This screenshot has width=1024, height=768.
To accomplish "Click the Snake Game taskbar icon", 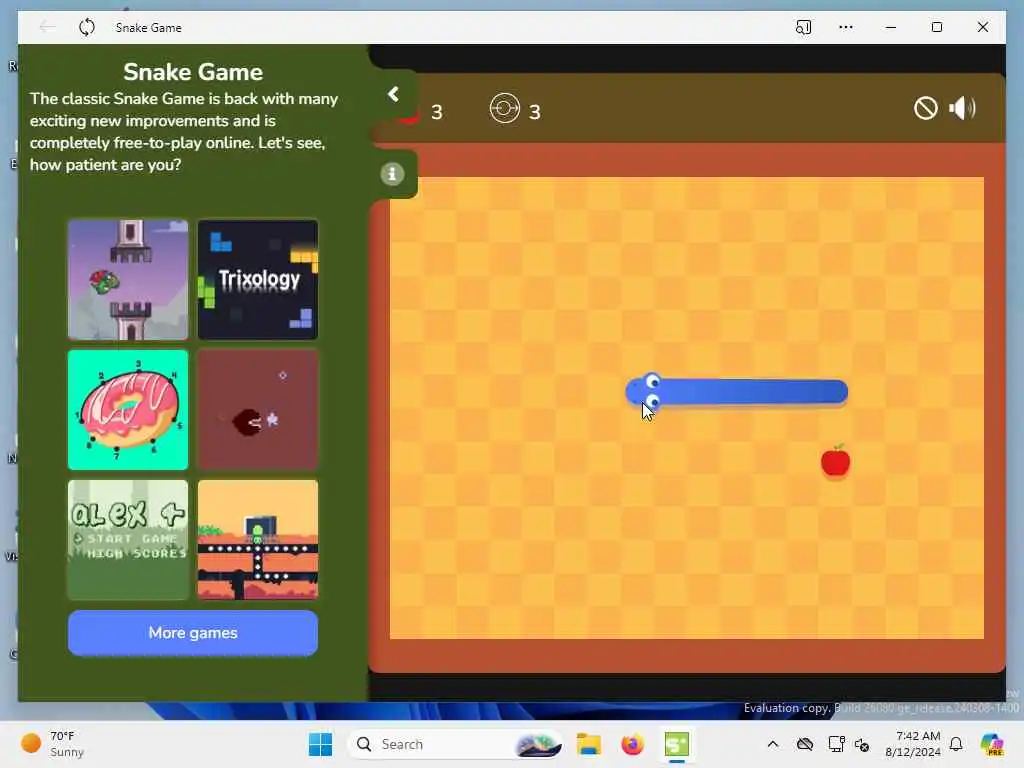I will [677, 744].
